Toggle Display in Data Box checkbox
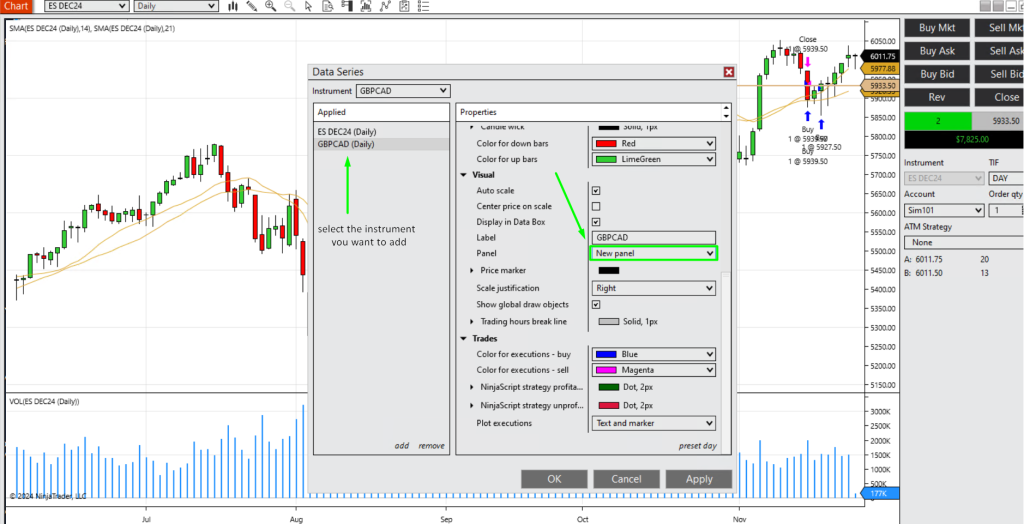The image size is (1024, 524). 596,222
